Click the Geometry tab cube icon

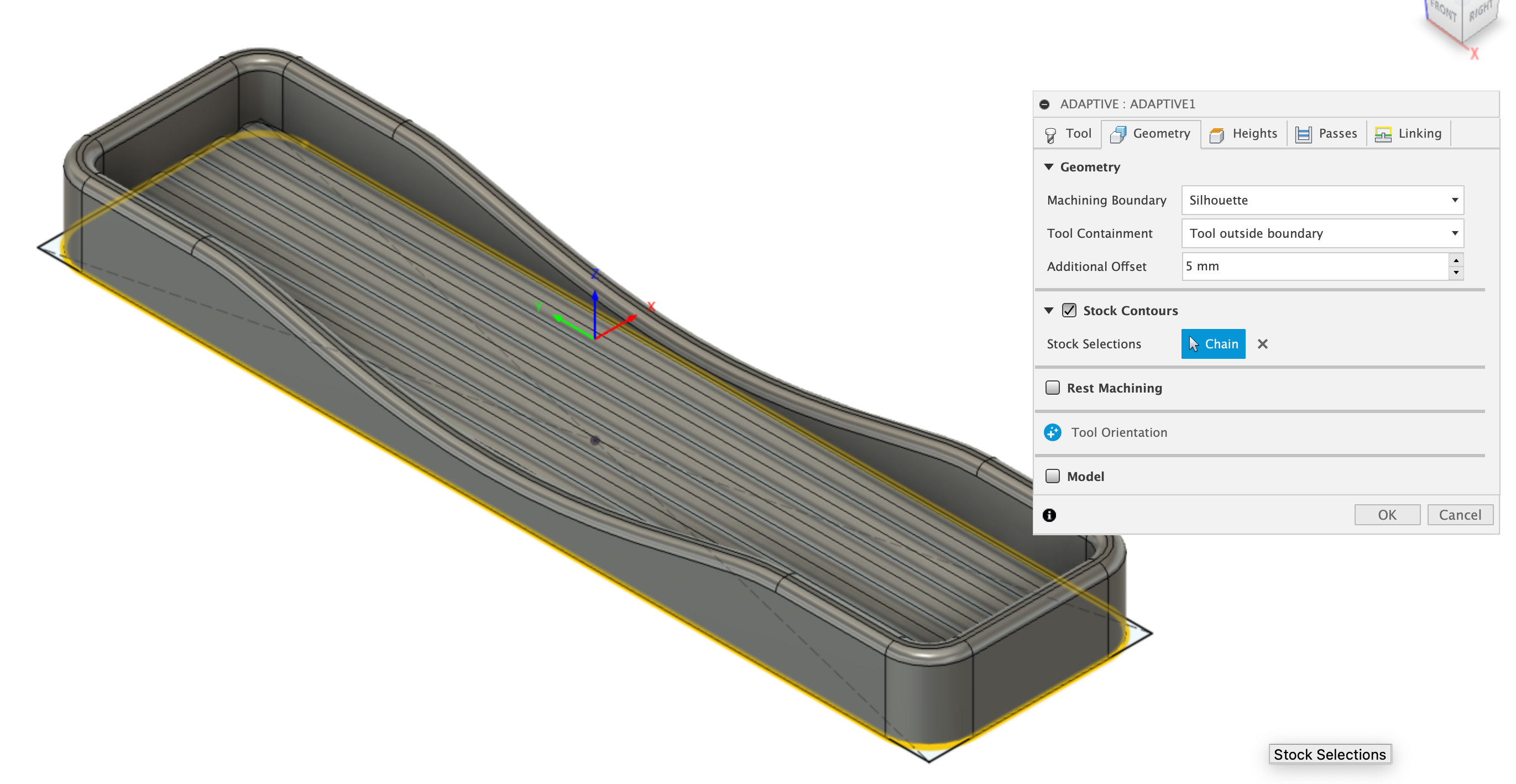point(1117,134)
